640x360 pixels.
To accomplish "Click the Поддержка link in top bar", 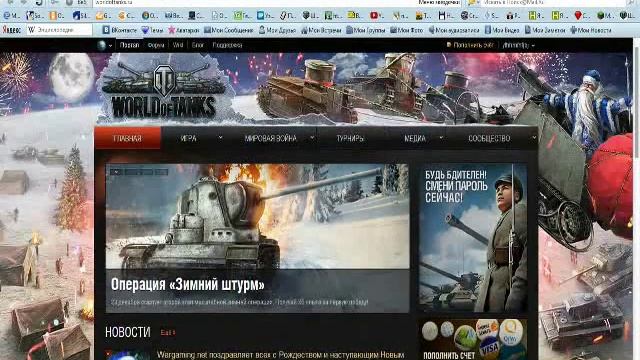I will tap(227, 45).
